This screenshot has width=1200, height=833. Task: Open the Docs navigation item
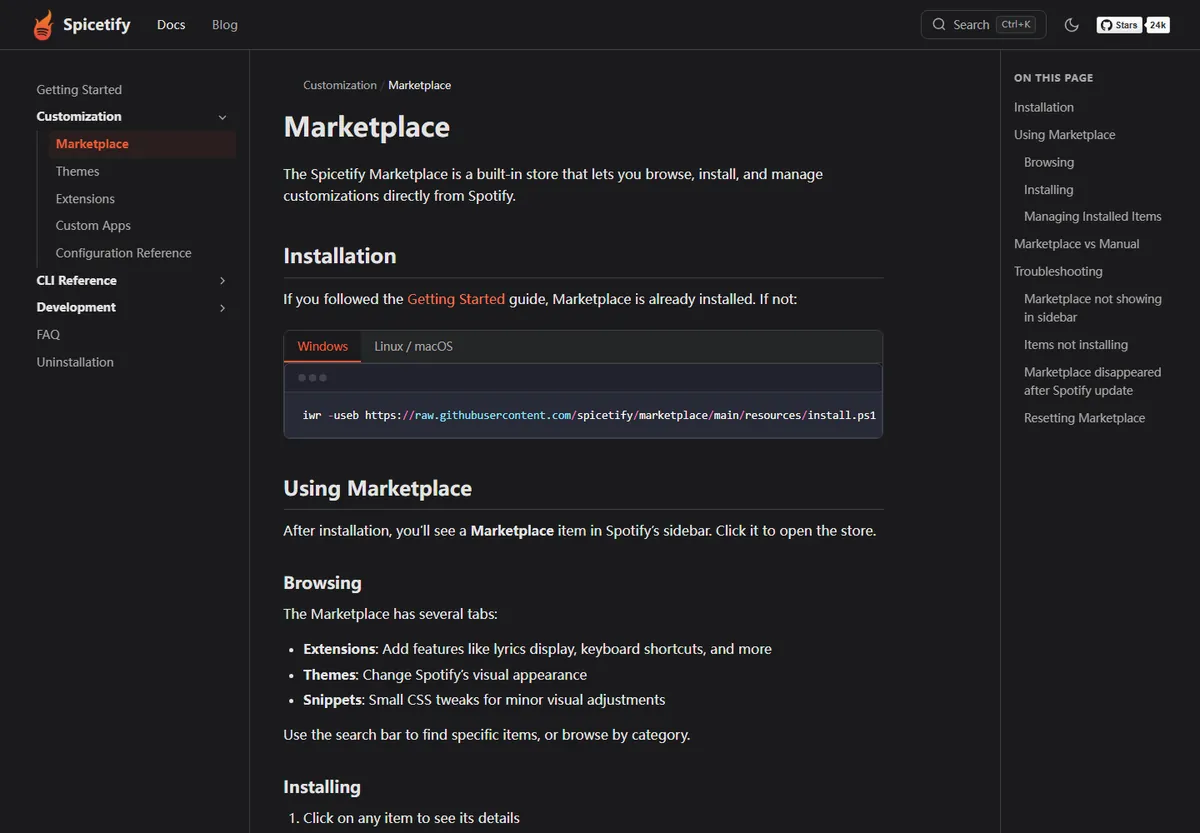pyautogui.click(x=171, y=25)
